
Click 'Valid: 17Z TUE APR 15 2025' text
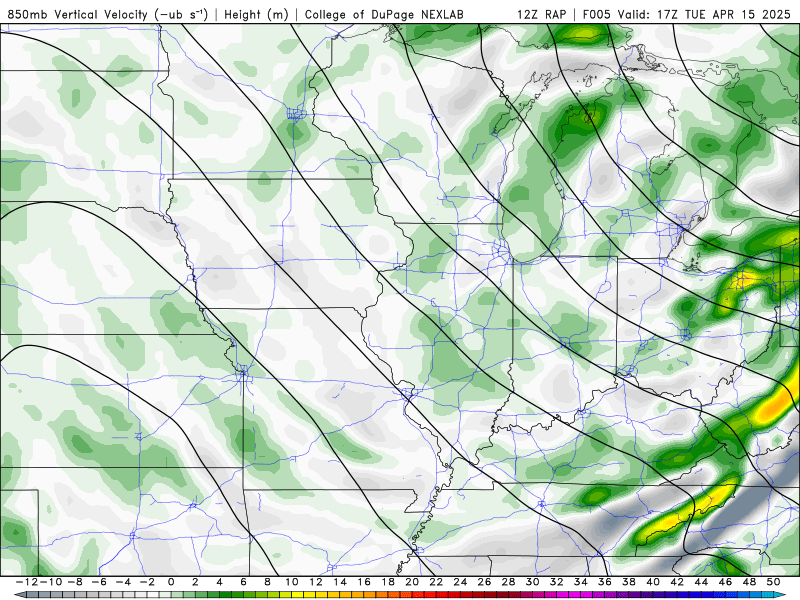(x=704, y=14)
